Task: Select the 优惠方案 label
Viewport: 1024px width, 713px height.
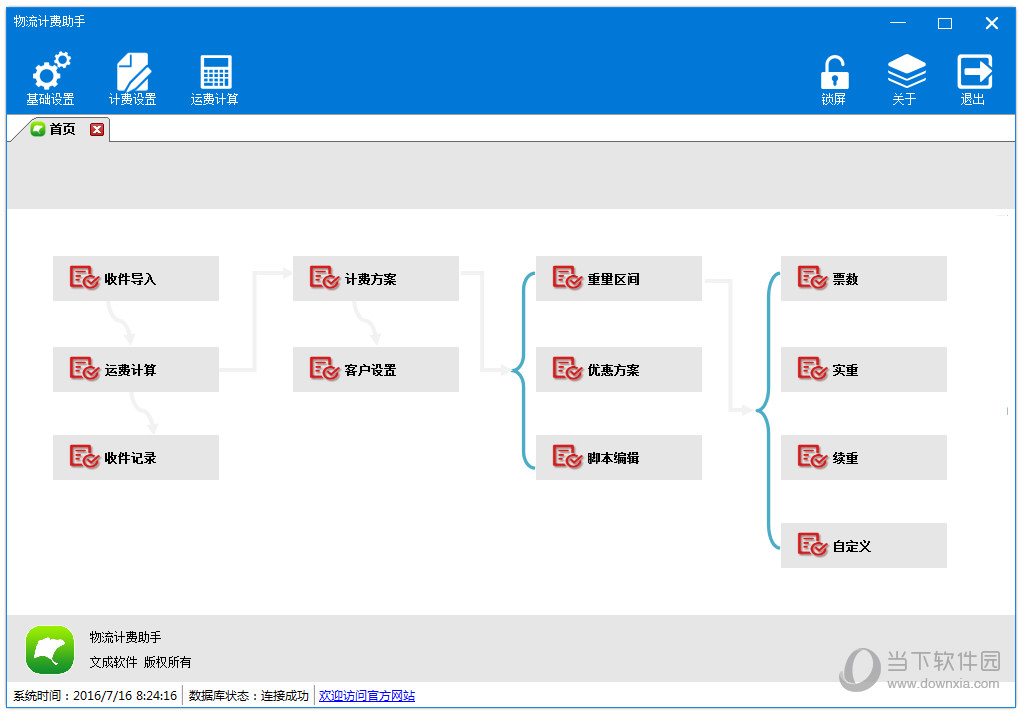Action: pyautogui.click(x=613, y=370)
